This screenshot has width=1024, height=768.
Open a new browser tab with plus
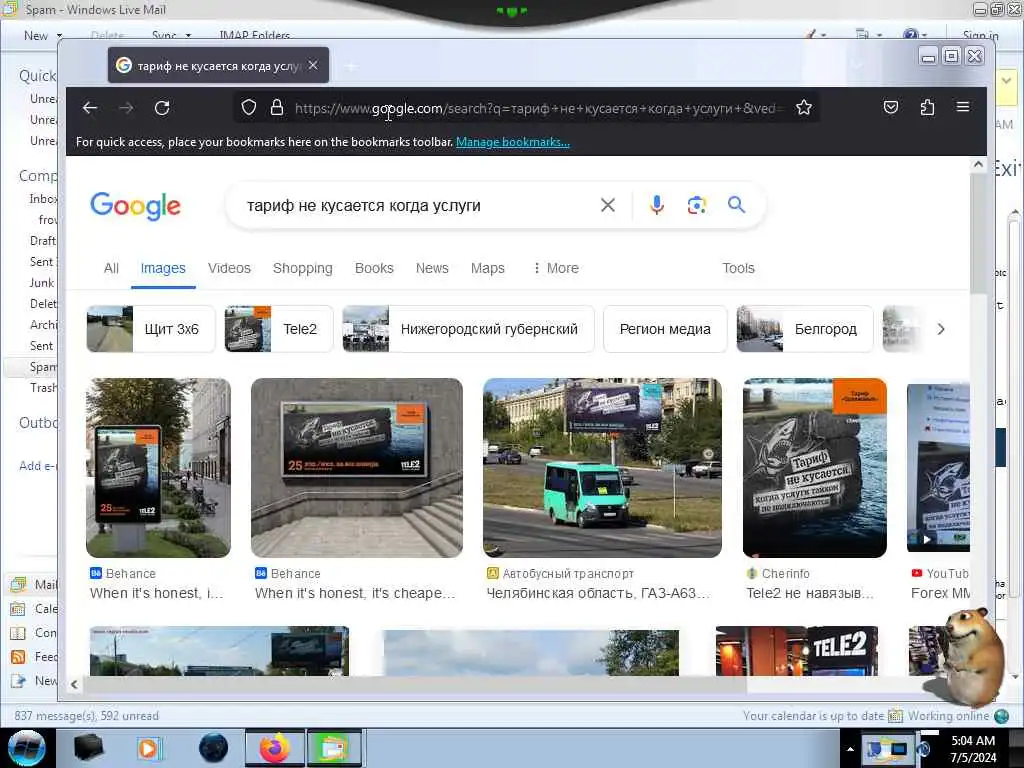click(x=351, y=66)
